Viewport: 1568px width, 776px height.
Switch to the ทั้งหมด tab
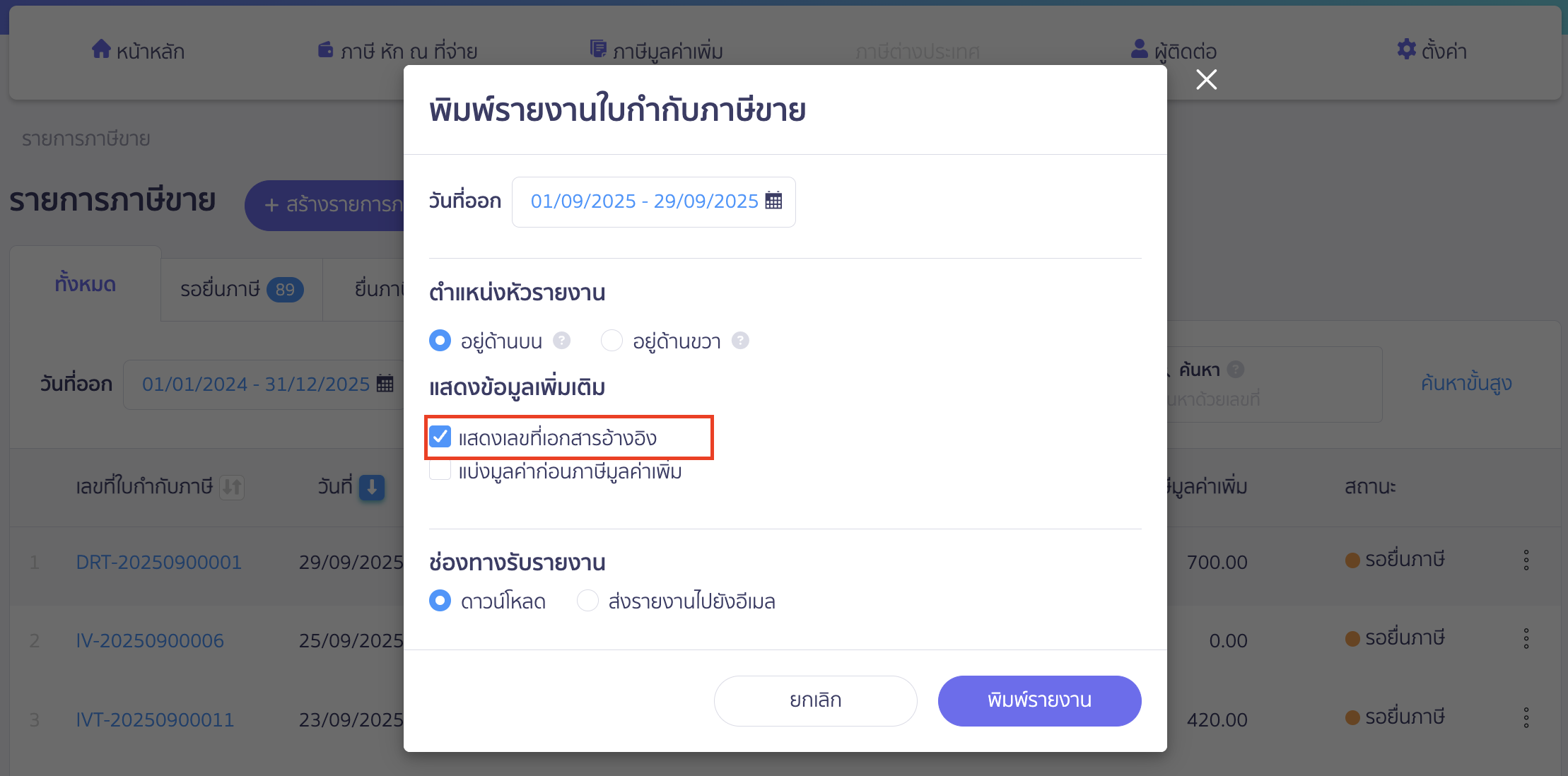coord(85,285)
